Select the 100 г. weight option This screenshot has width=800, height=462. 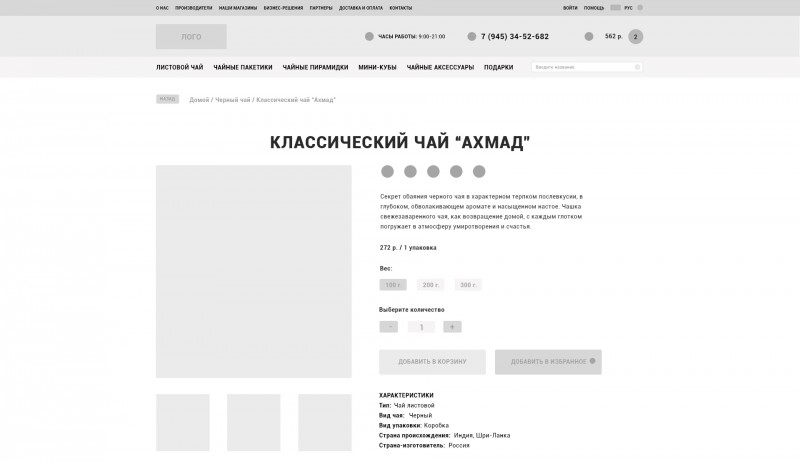(393, 285)
